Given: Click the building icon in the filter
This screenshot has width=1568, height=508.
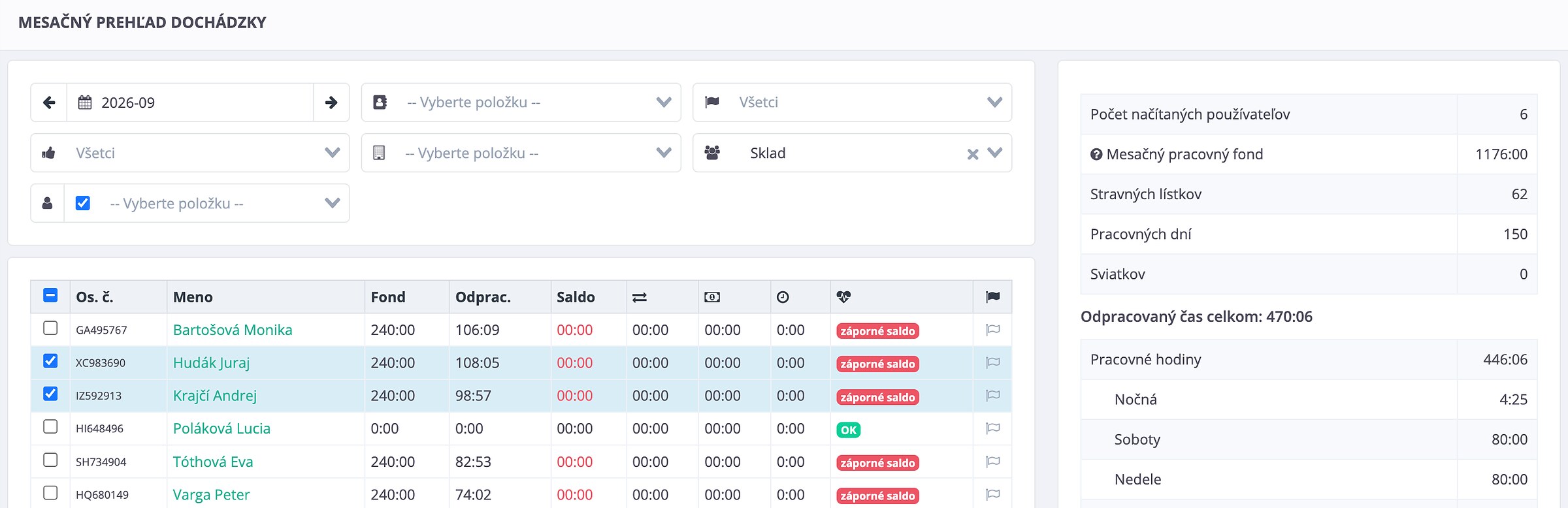Looking at the screenshot, I should tap(379, 153).
